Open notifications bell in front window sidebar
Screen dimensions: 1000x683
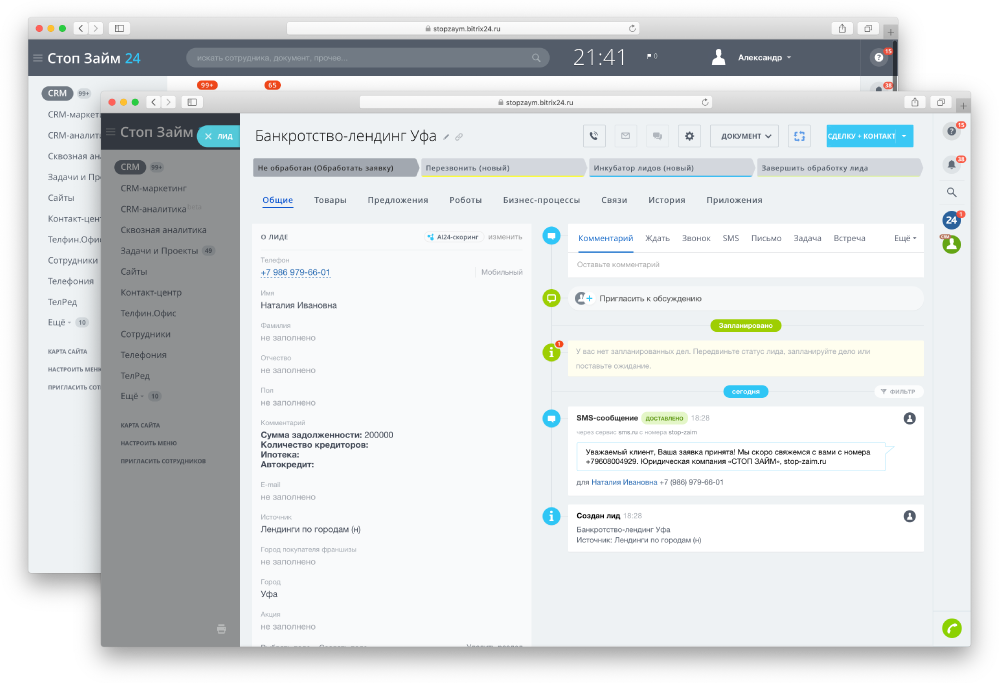pos(952,165)
